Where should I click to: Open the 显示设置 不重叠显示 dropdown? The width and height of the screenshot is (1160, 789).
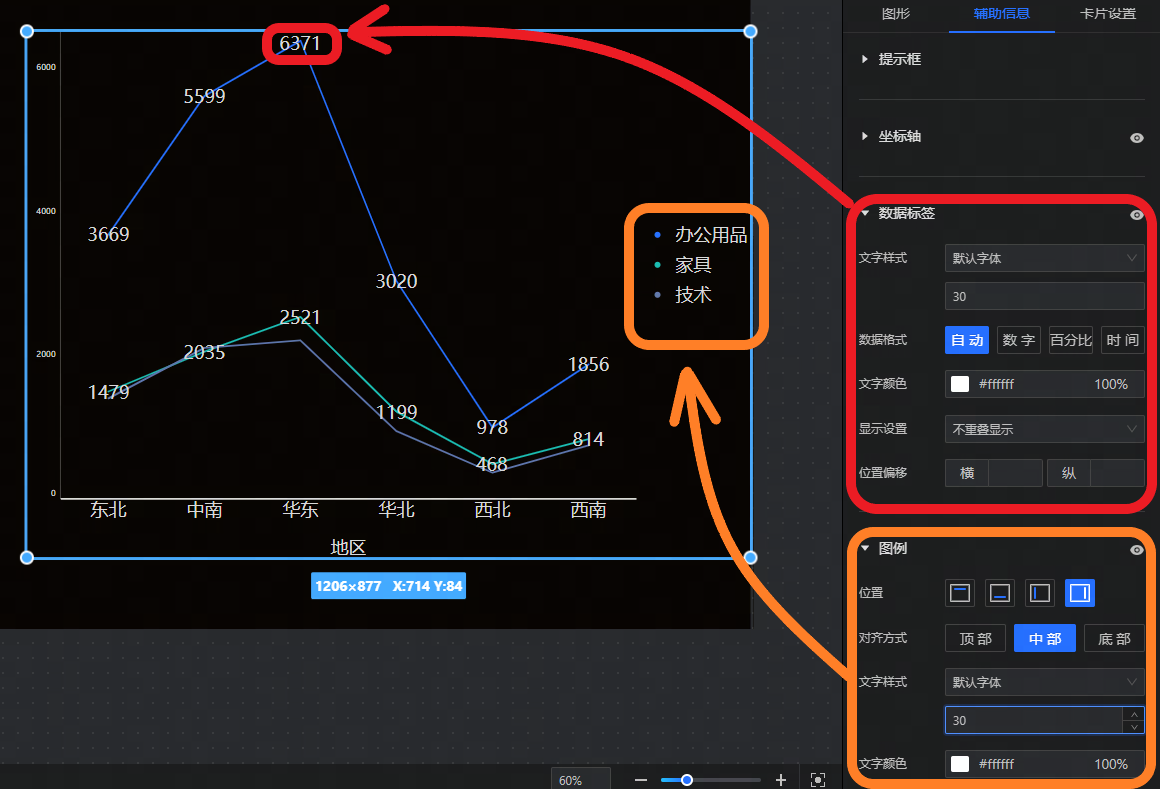click(1044, 429)
